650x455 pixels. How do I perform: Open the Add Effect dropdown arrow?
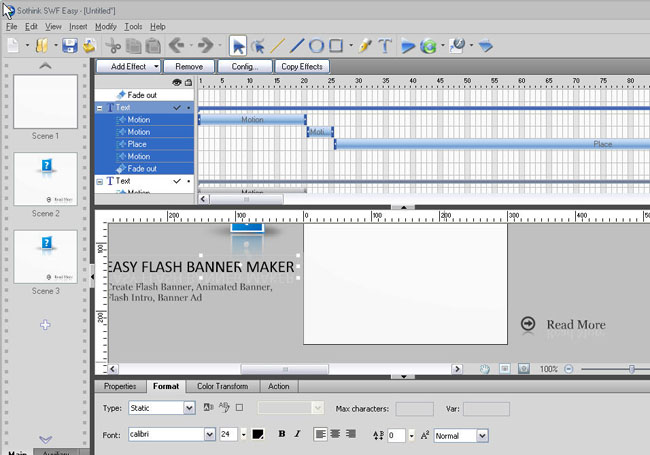click(156, 66)
